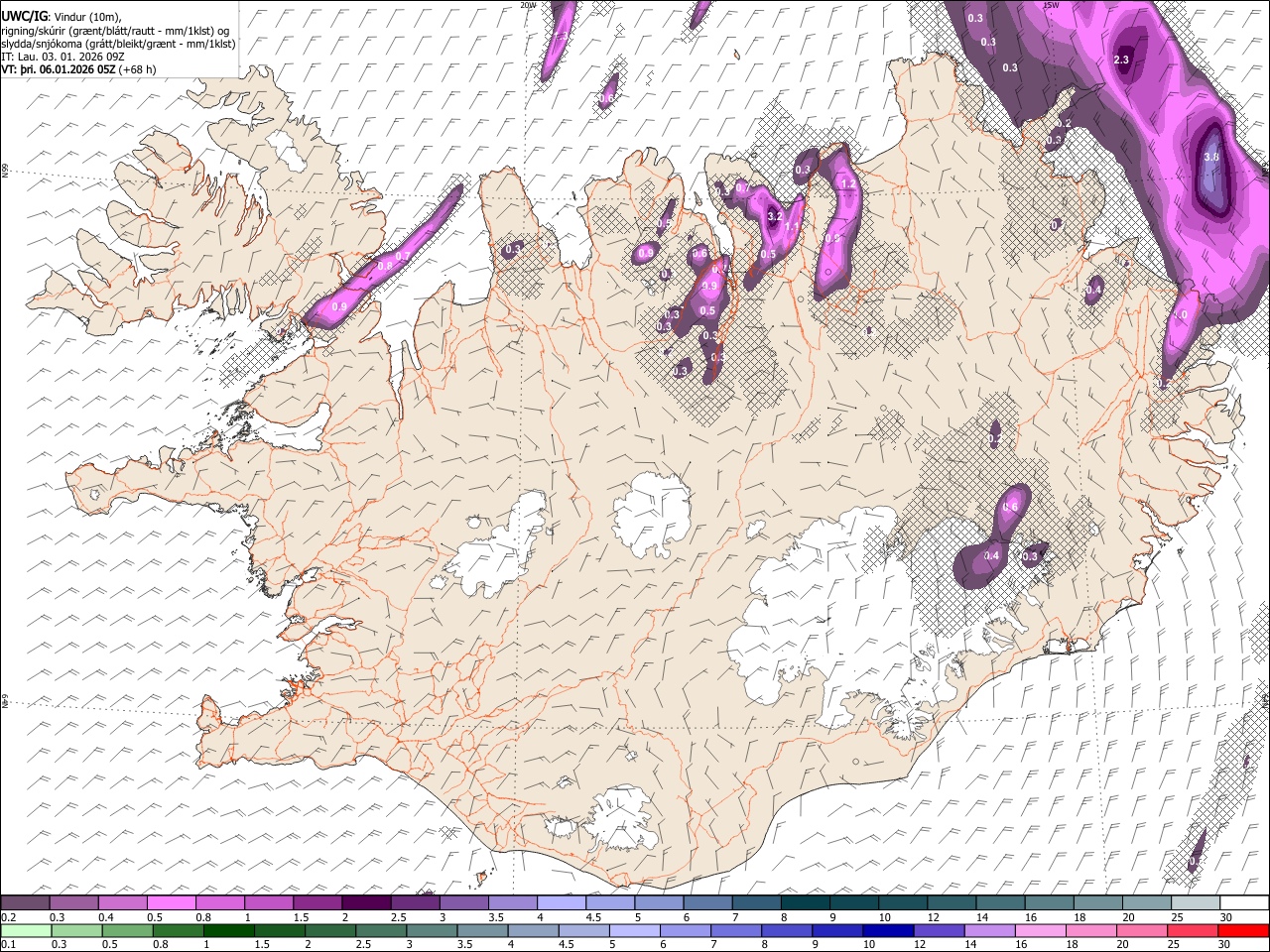This screenshot has width=1270, height=952.
Task: Click the 15W longitude label at top
Action: coord(1051,5)
